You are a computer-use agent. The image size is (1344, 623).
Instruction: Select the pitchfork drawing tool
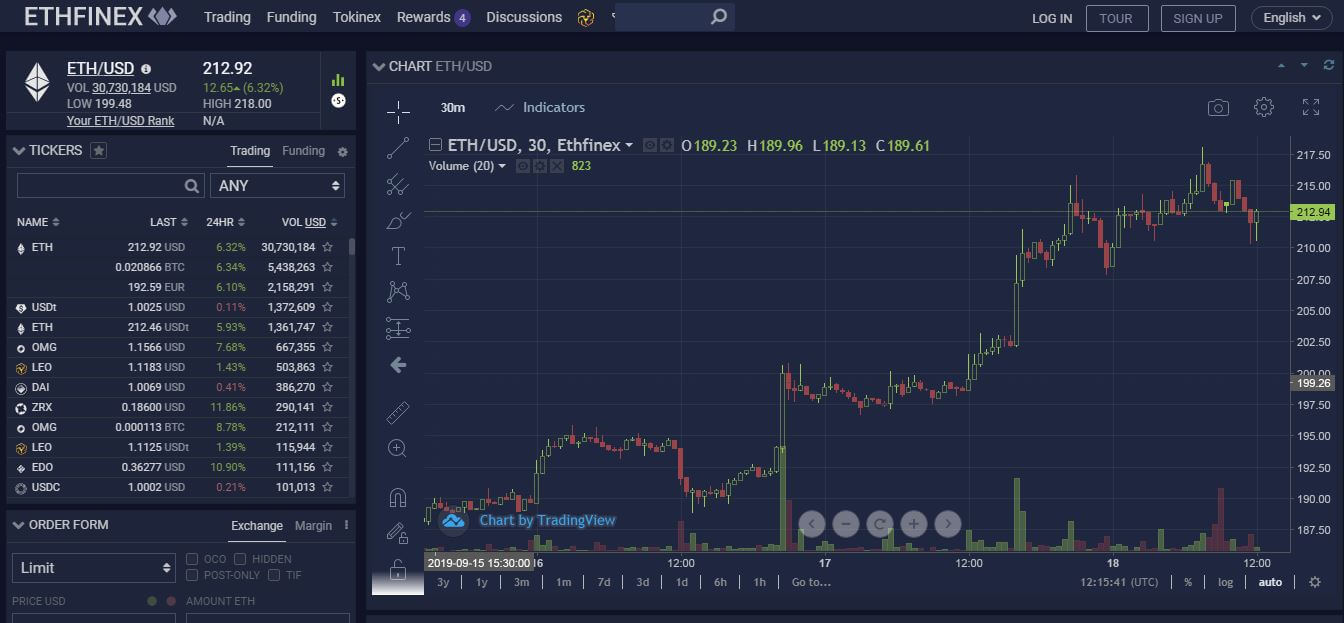[398, 184]
